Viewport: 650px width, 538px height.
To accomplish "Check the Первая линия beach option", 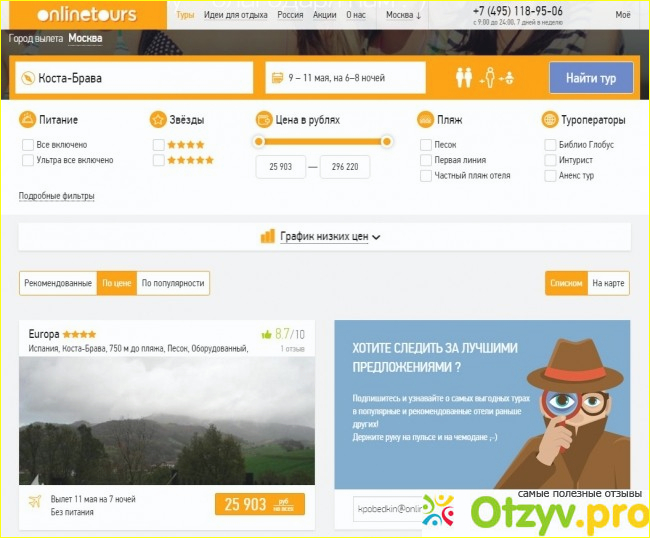I will coord(426,160).
